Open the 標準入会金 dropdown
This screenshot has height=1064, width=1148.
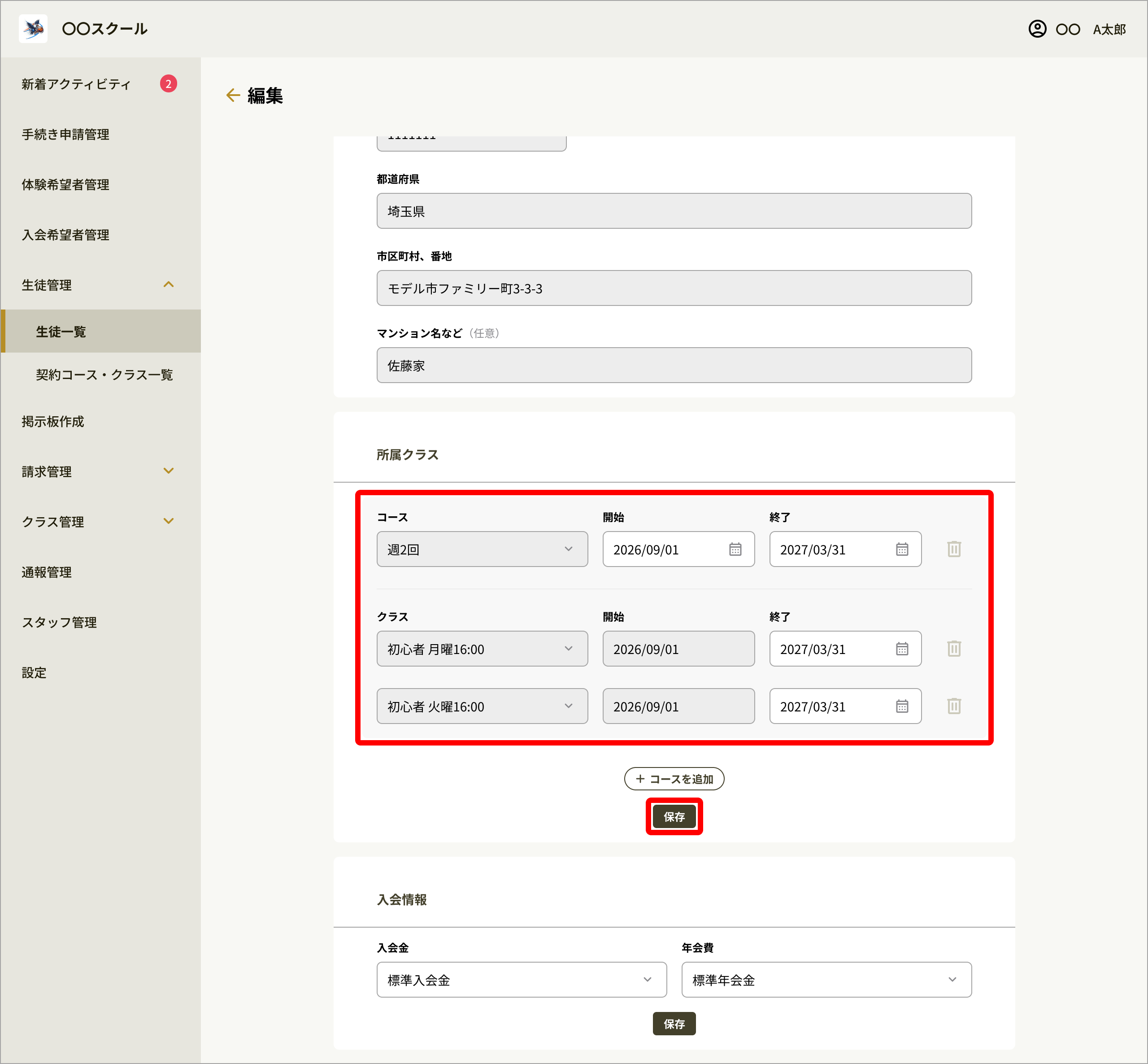(522, 980)
